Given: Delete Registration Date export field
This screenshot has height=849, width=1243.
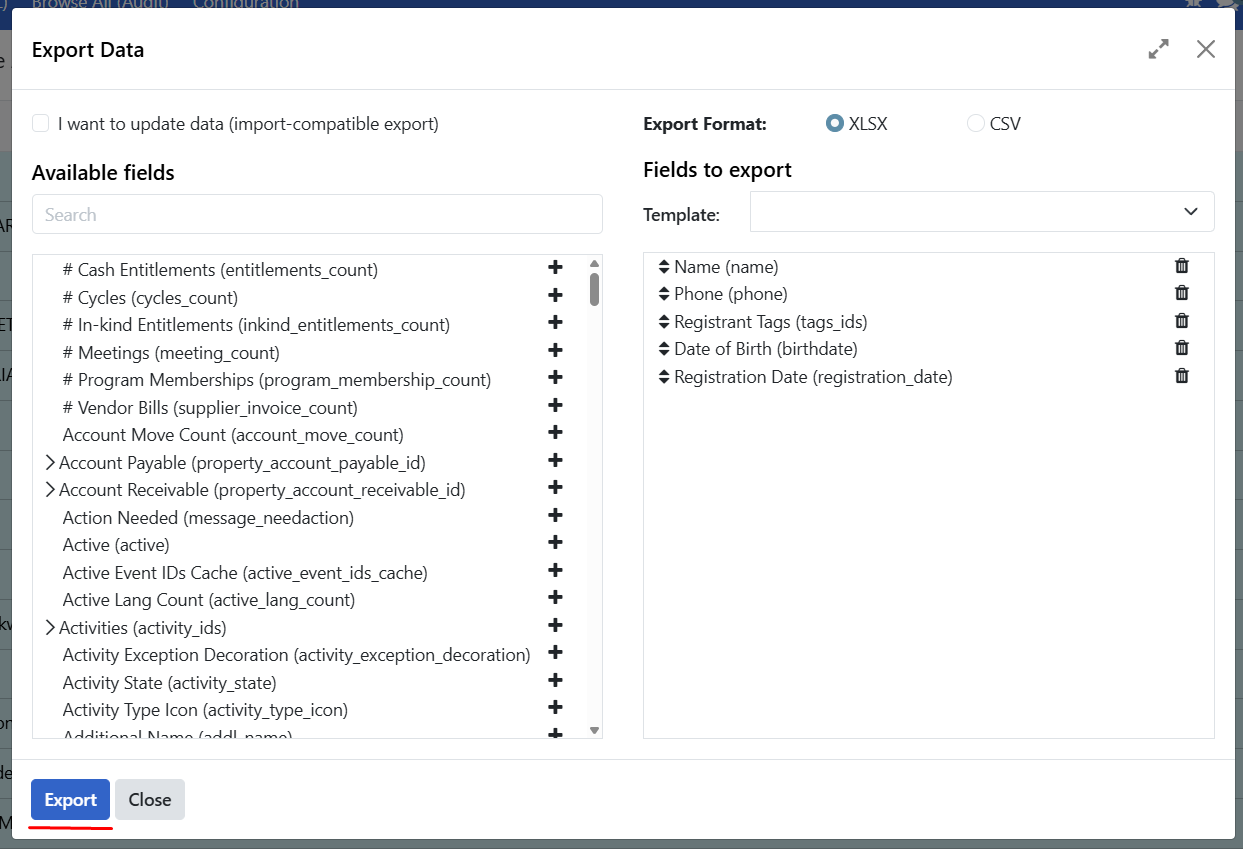Looking at the screenshot, I should click(x=1181, y=375).
